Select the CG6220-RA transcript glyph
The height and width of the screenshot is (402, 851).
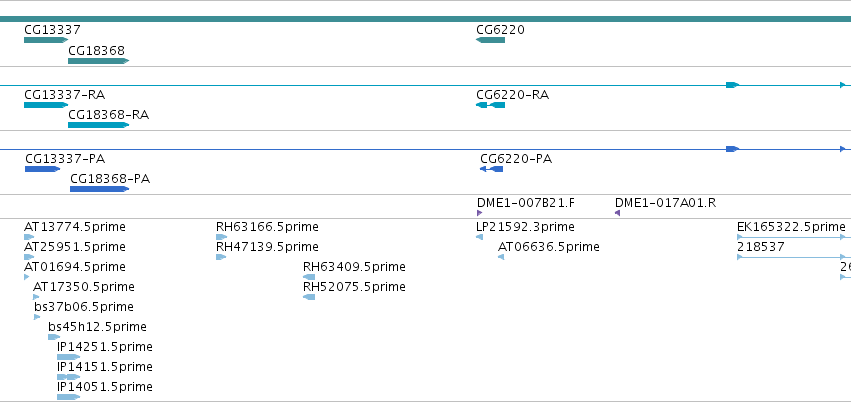(491, 105)
